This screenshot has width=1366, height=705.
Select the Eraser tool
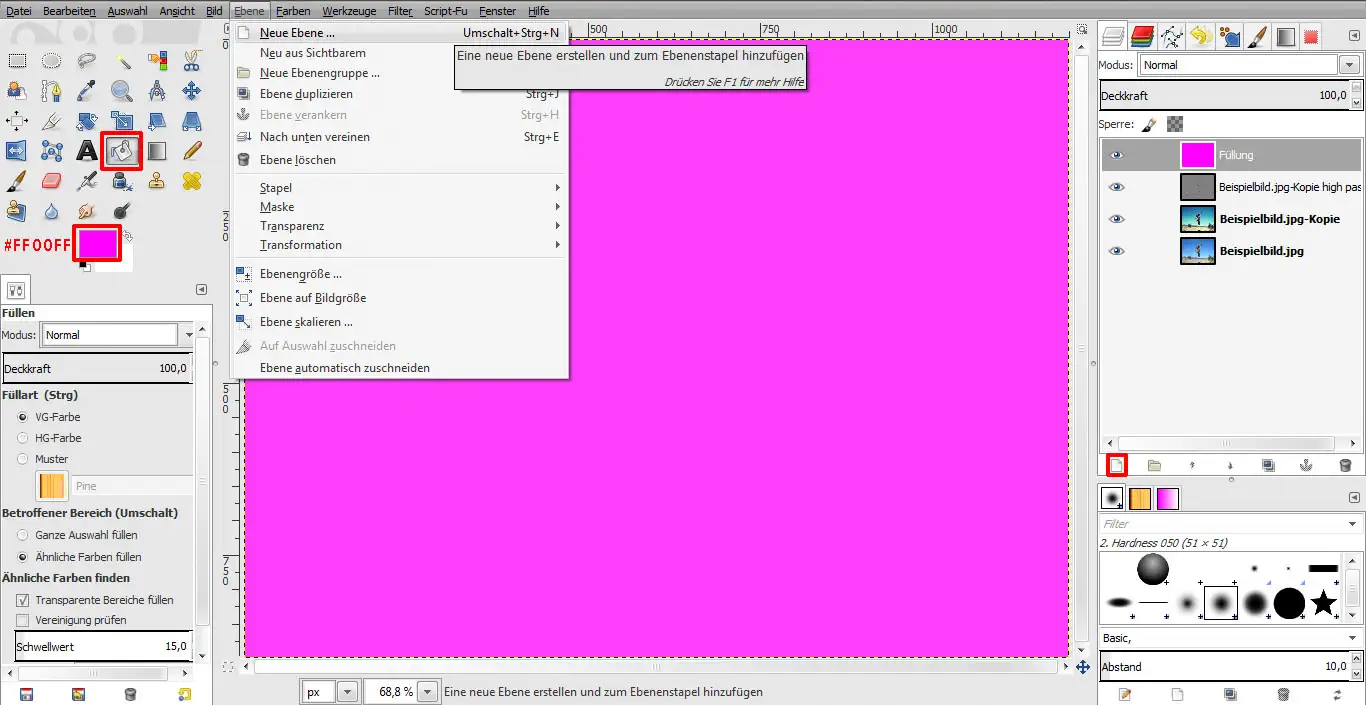pyautogui.click(x=52, y=181)
